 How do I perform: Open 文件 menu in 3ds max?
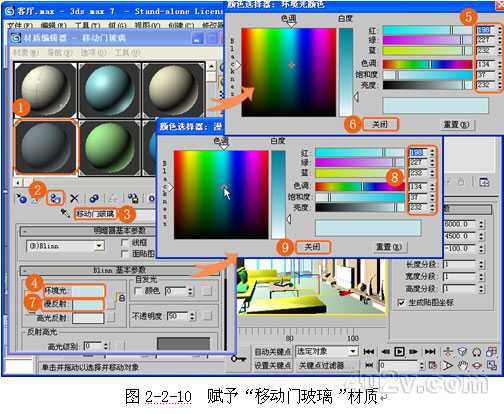pyautogui.click(x=20, y=25)
